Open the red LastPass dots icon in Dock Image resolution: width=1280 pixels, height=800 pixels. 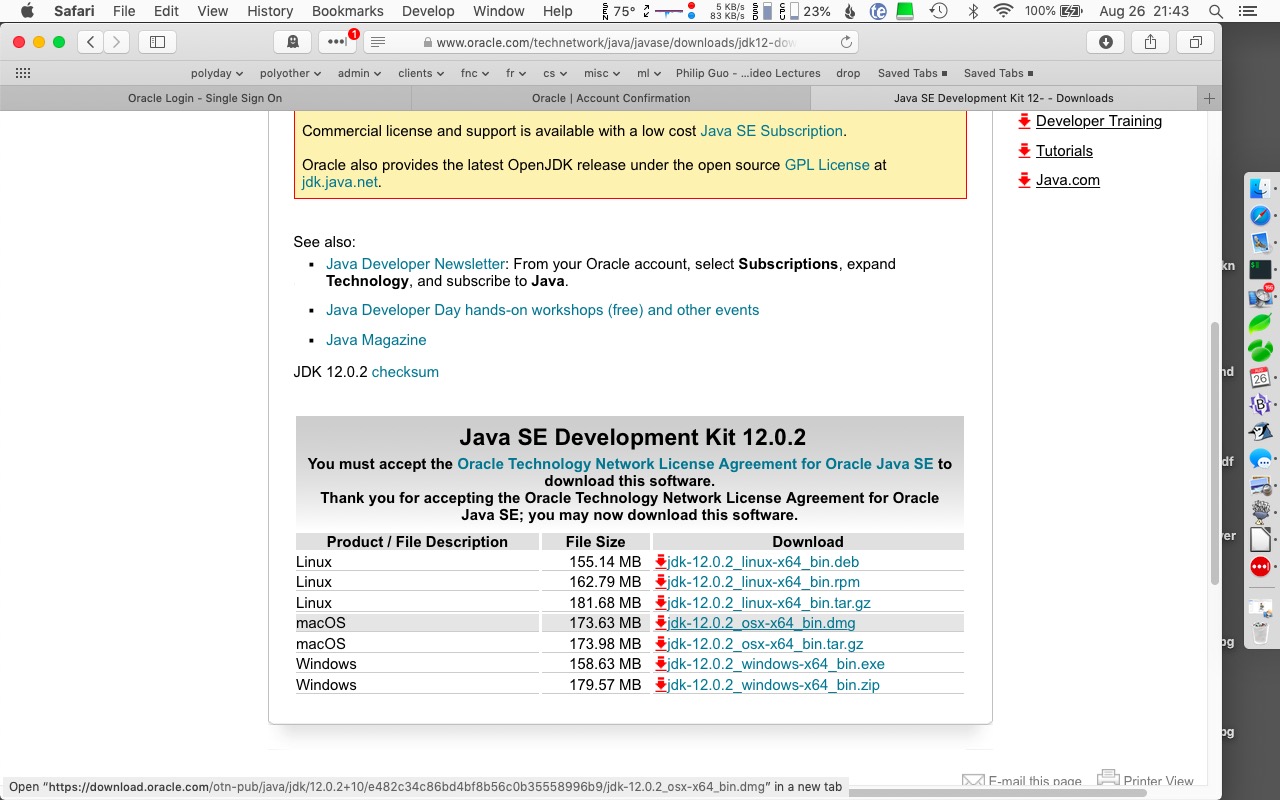[1260, 566]
